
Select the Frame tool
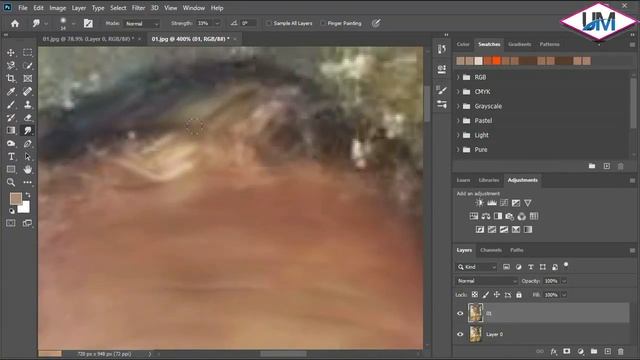(x=27, y=78)
